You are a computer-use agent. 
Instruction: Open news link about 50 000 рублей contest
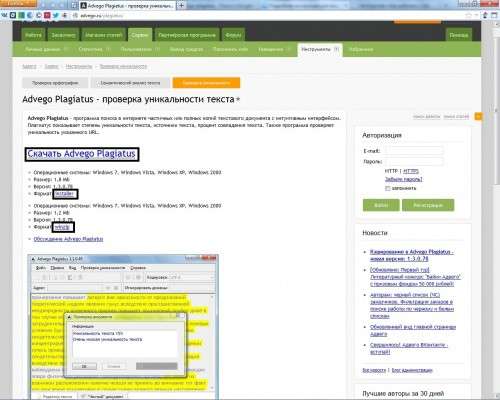click(x=415, y=277)
